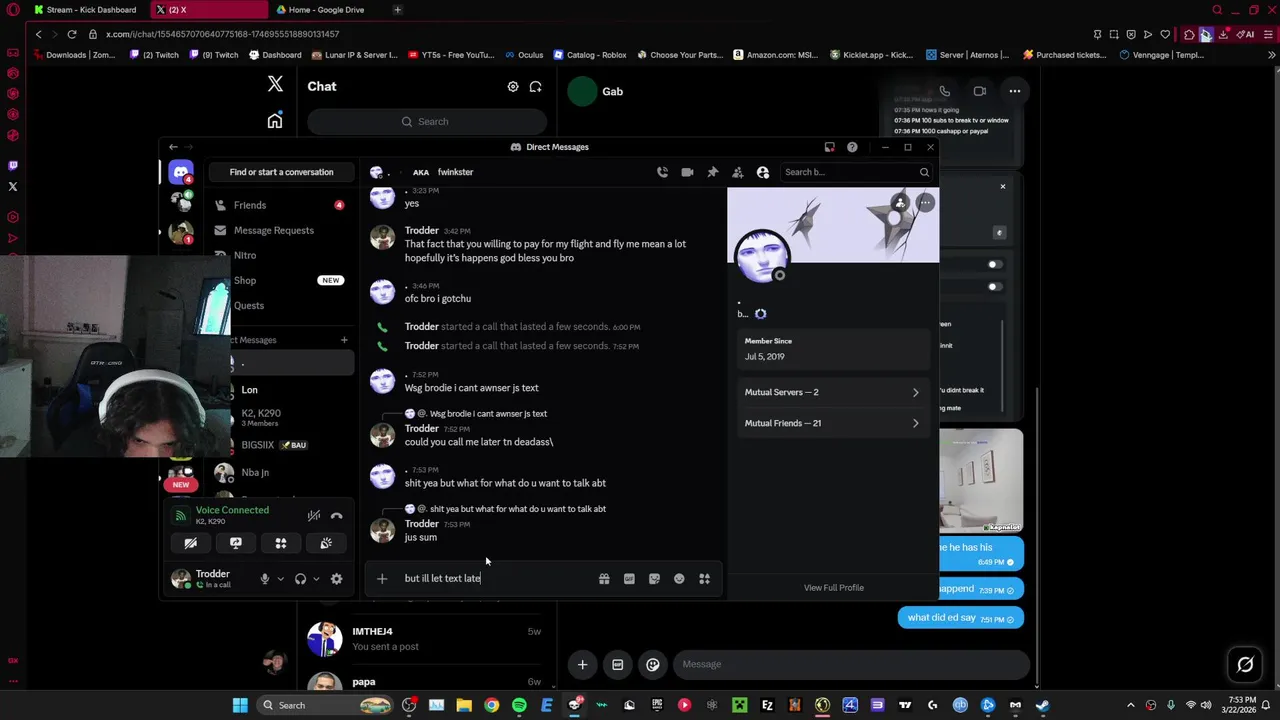The height and width of the screenshot is (720, 1280).
Task: Open Shop in Discord sidebar
Action: [x=281, y=281]
